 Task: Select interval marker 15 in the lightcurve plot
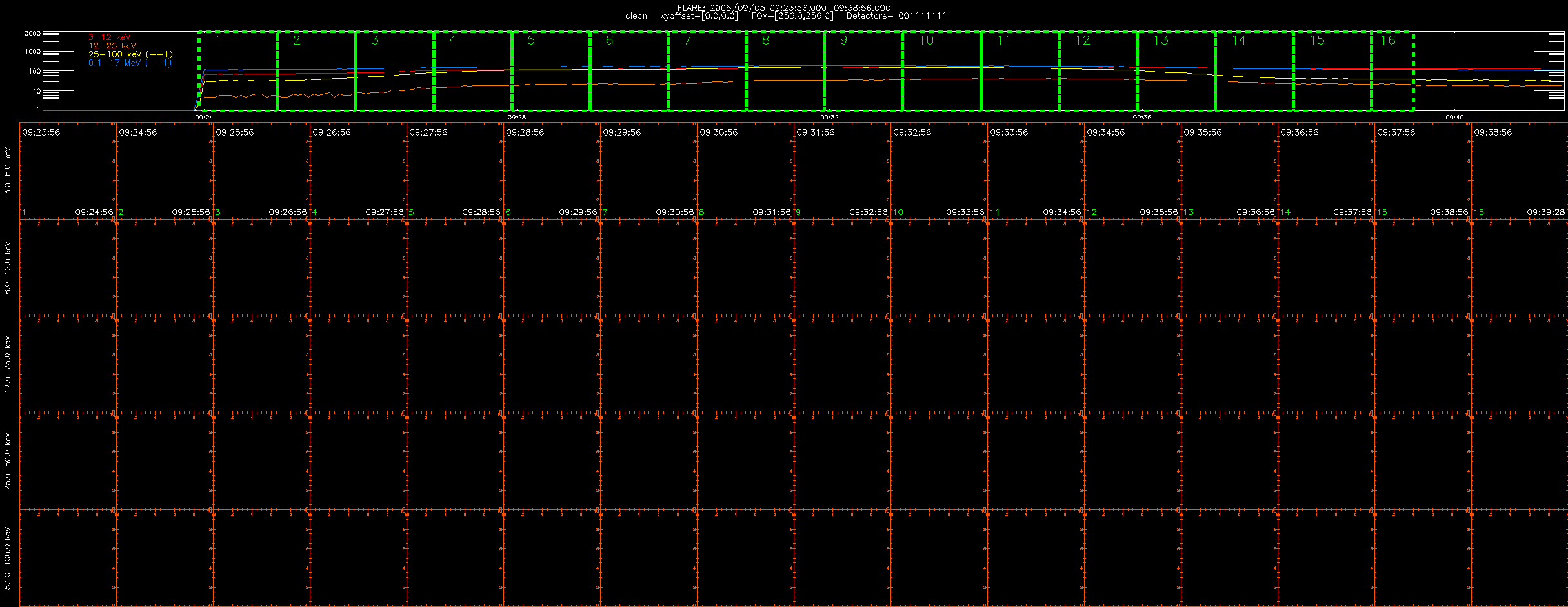(1317, 41)
